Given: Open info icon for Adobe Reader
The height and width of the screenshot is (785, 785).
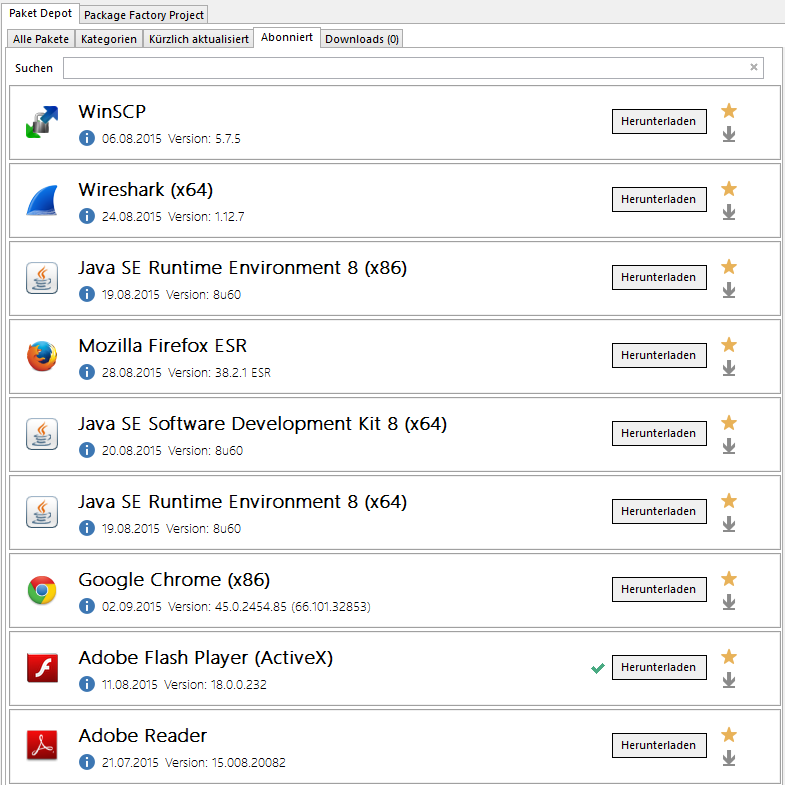Looking at the screenshot, I should [87, 762].
